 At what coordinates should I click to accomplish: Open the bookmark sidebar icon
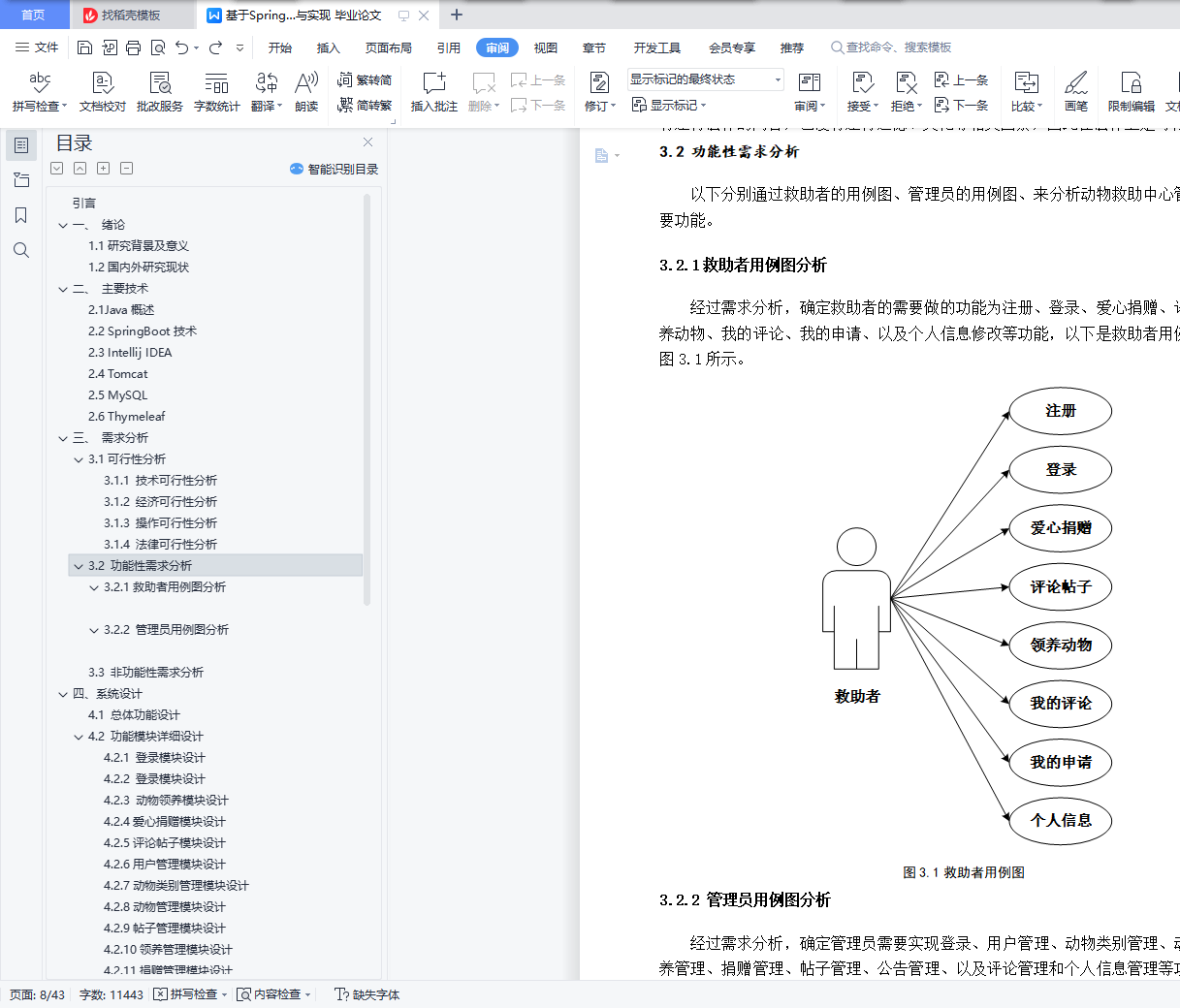(21, 215)
